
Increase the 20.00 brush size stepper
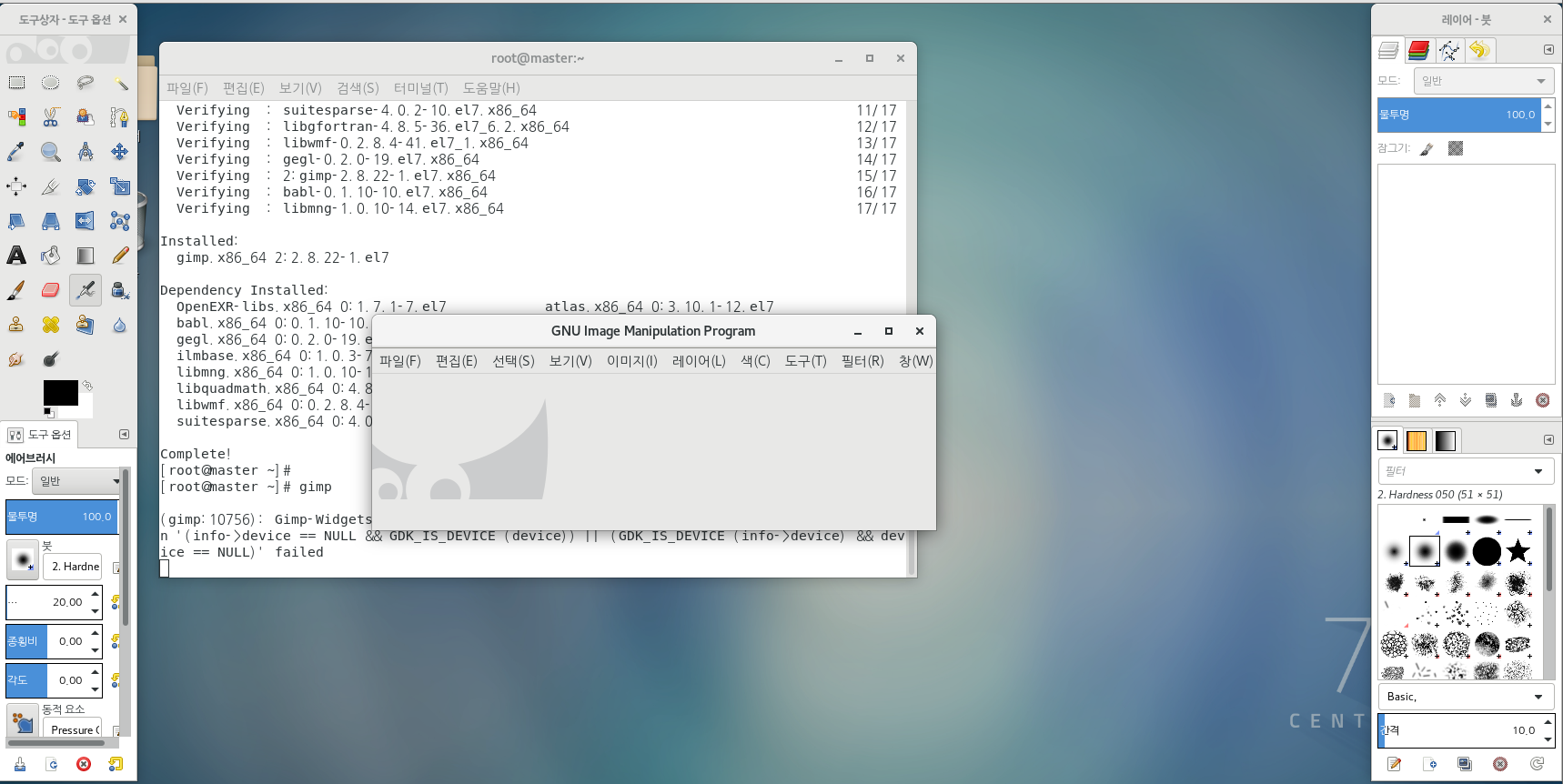(95, 594)
